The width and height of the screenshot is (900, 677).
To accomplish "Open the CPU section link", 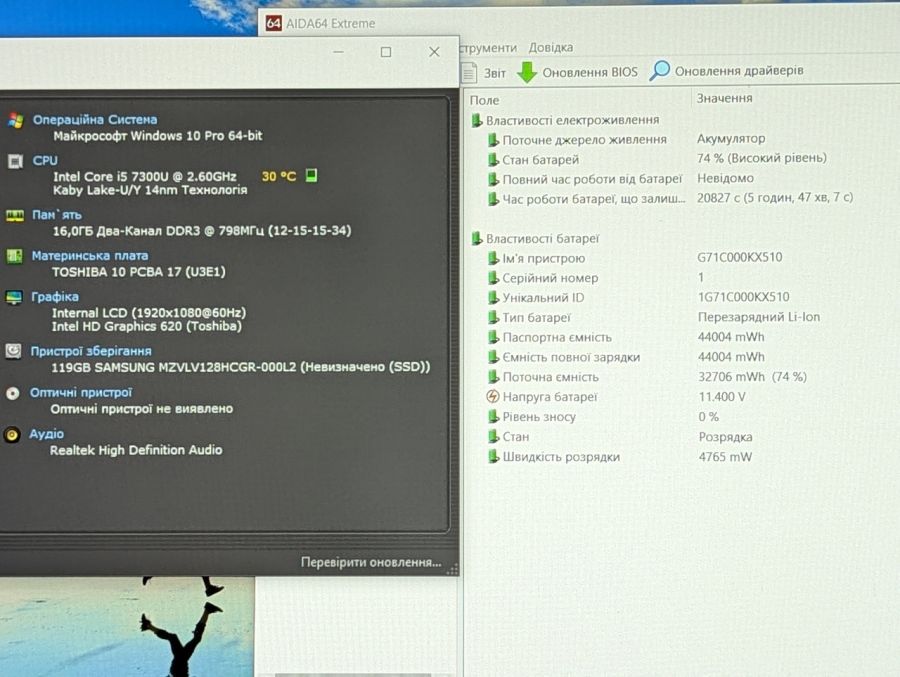I will coord(45,160).
